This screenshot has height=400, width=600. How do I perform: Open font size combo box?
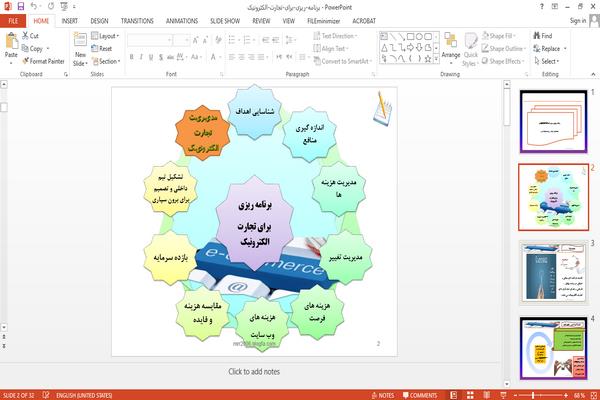tap(181, 40)
